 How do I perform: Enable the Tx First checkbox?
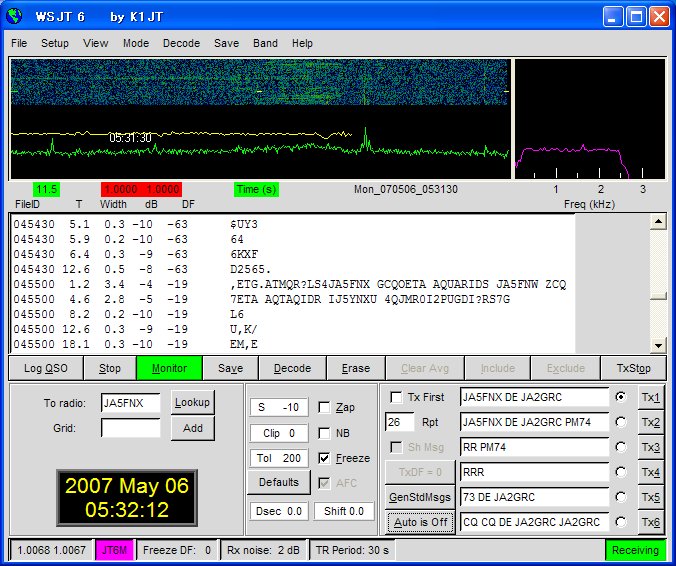pos(396,397)
